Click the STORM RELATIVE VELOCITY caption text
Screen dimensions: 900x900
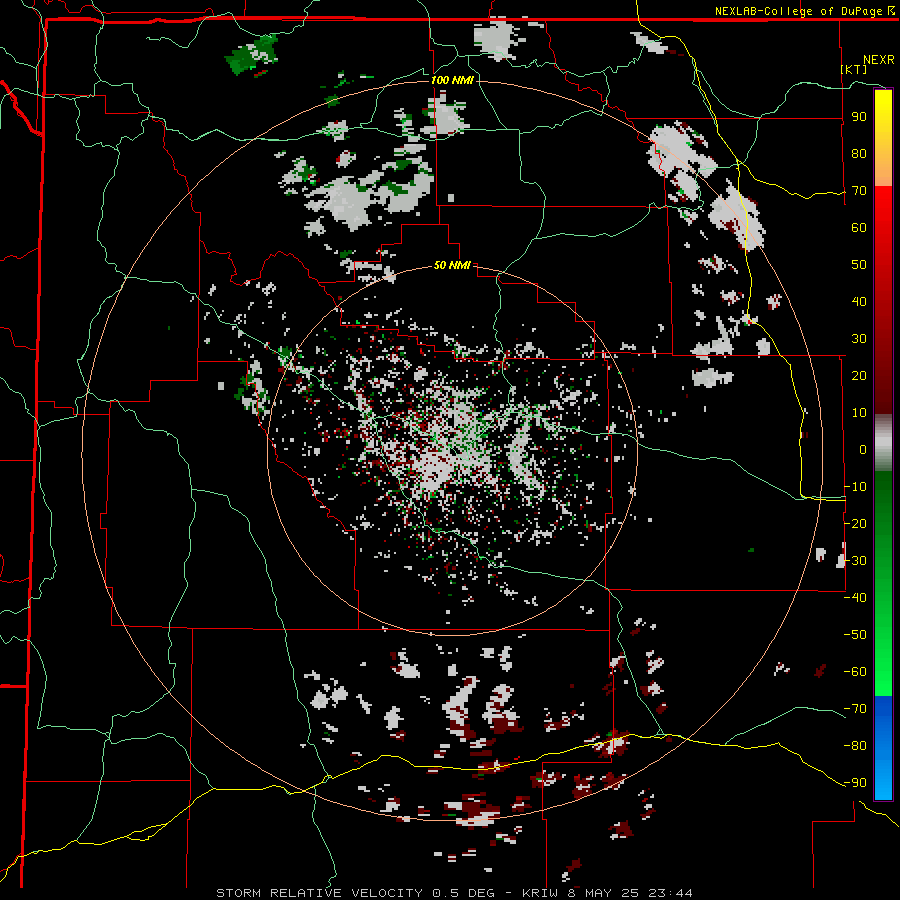[x=319, y=893]
